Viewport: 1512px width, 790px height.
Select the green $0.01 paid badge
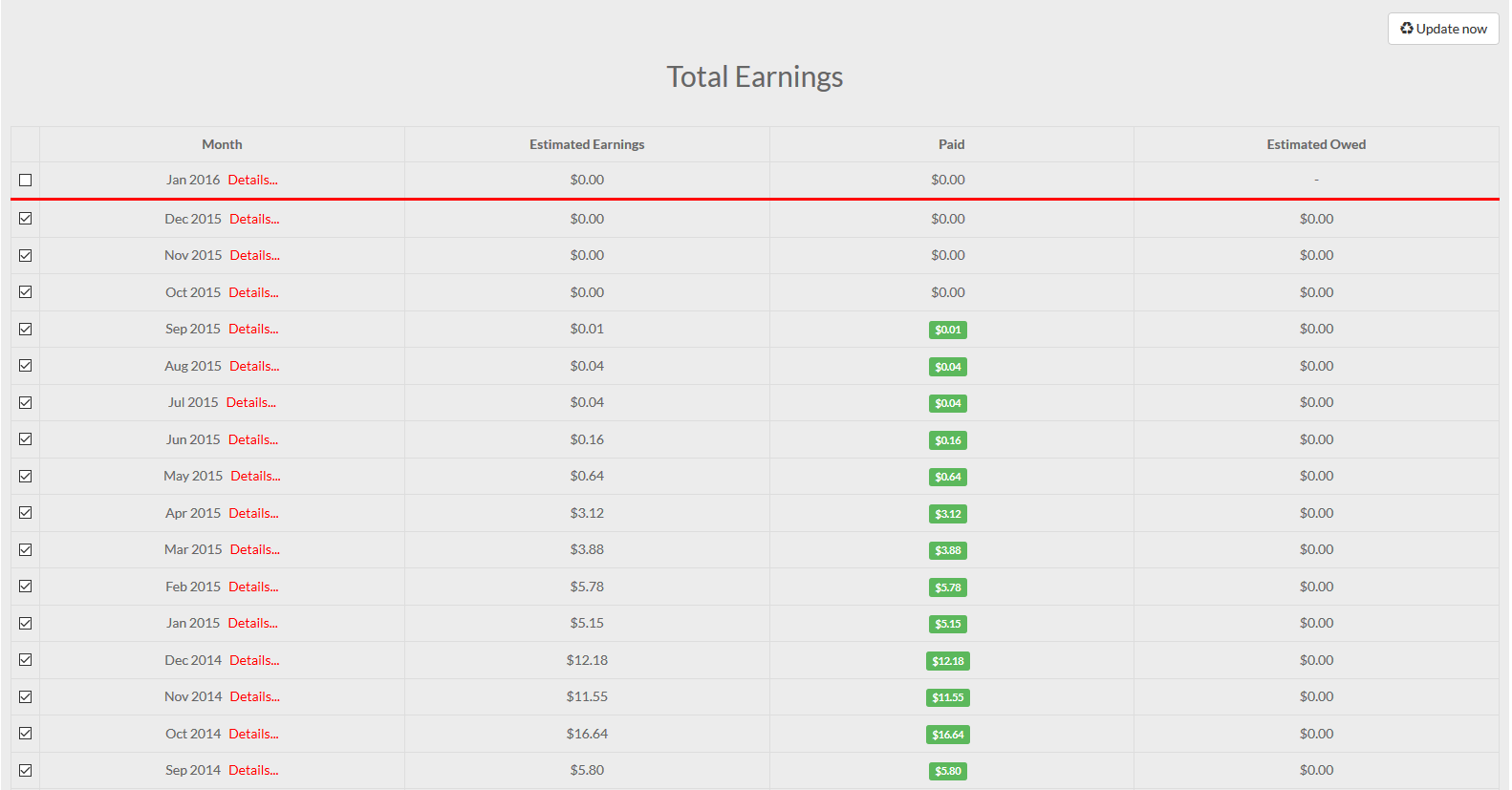[947, 330]
